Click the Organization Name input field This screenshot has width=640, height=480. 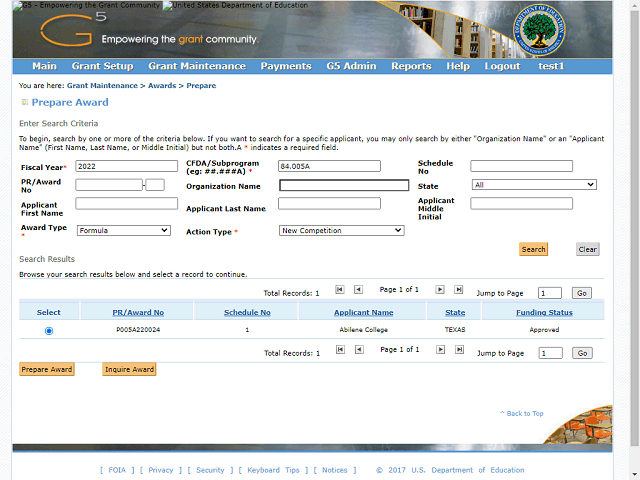[x=344, y=185]
